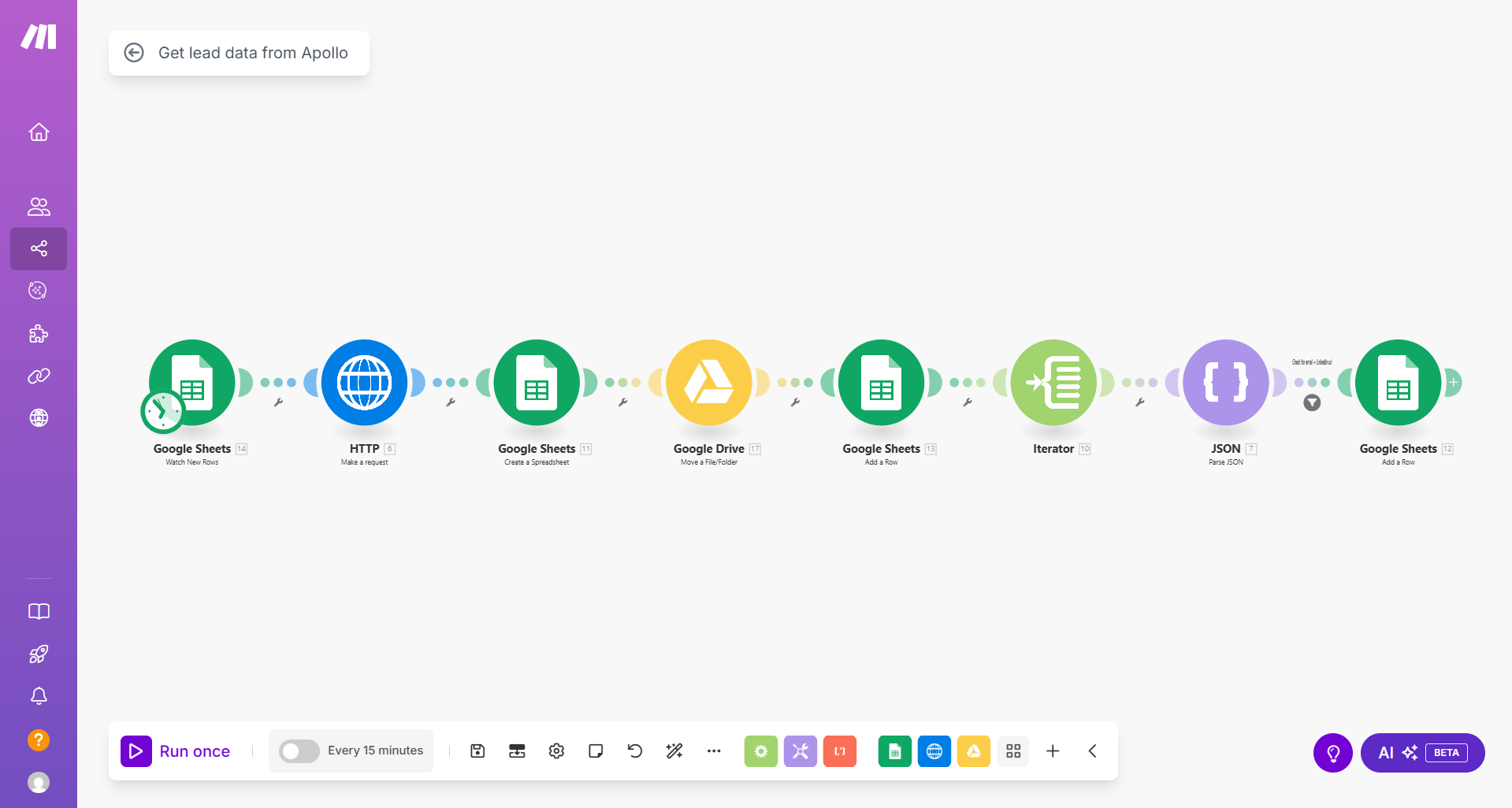The height and width of the screenshot is (808, 1512).
Task: Open the Make logo home
Action: pos(39,36)
